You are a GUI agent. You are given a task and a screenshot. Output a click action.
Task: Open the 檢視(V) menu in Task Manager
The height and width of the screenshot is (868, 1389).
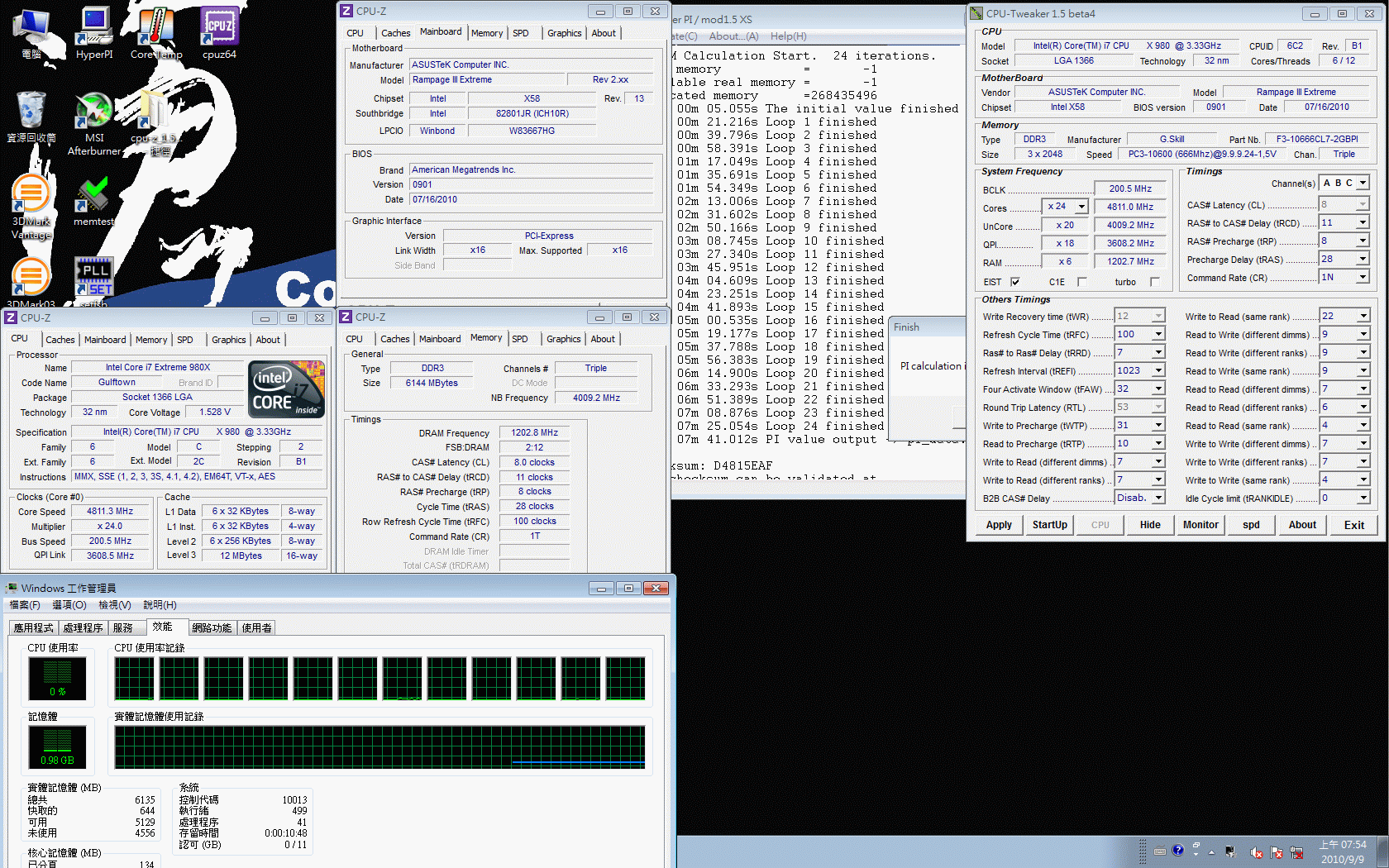coord(115,605)
